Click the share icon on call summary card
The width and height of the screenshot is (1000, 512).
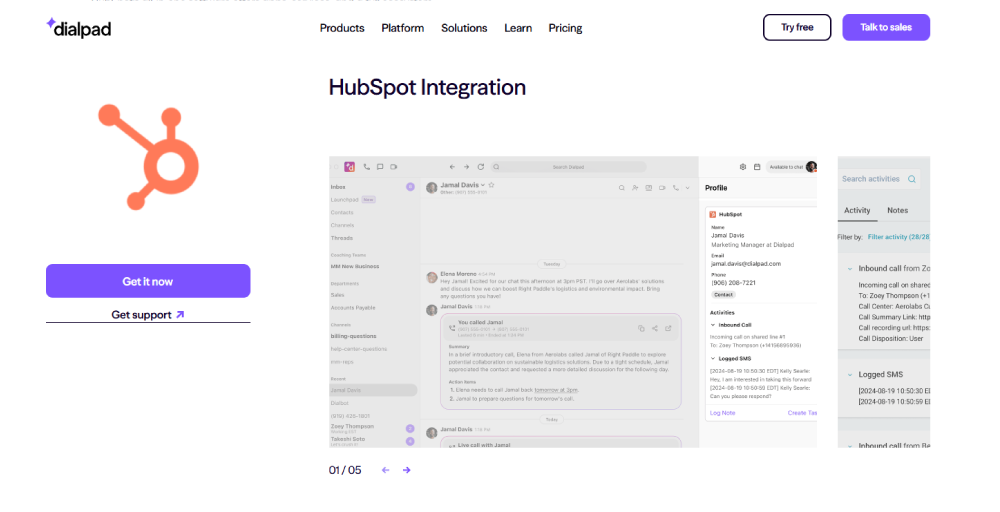(655, 328)
